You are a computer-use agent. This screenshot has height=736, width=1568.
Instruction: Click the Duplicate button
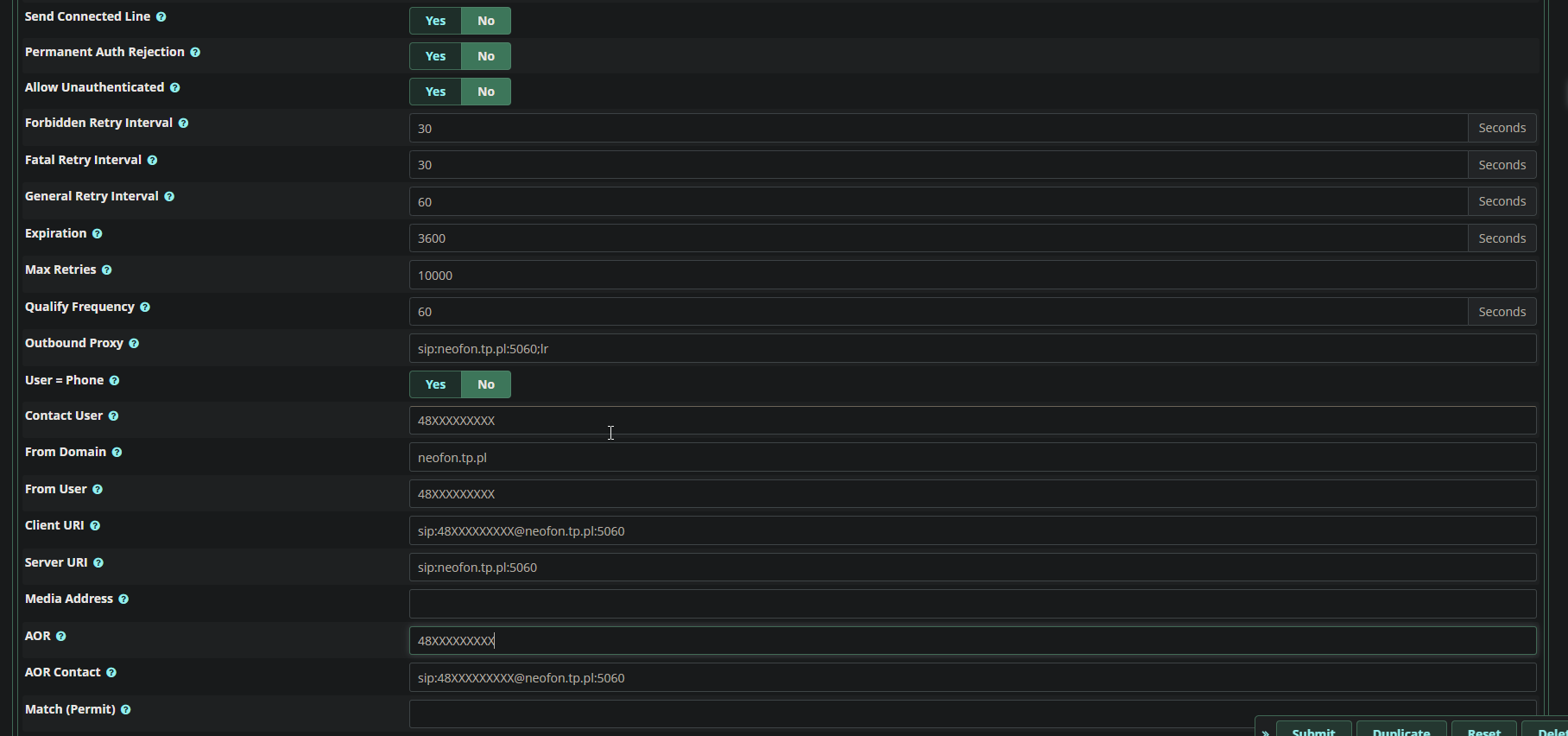point(1400,731)
